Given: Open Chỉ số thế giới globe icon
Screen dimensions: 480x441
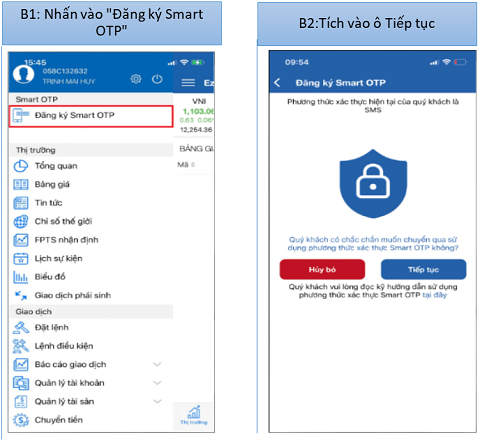Looking at the screenshot, I should [21, 221].
